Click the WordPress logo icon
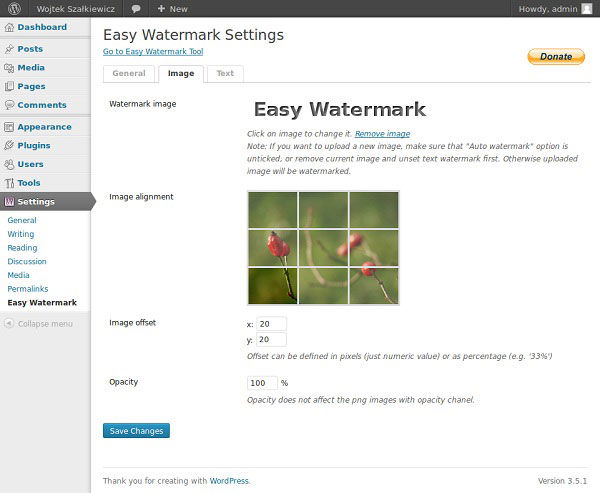This screenshot has width=600, height=493. pyautogui.click(x=14, y=8)
